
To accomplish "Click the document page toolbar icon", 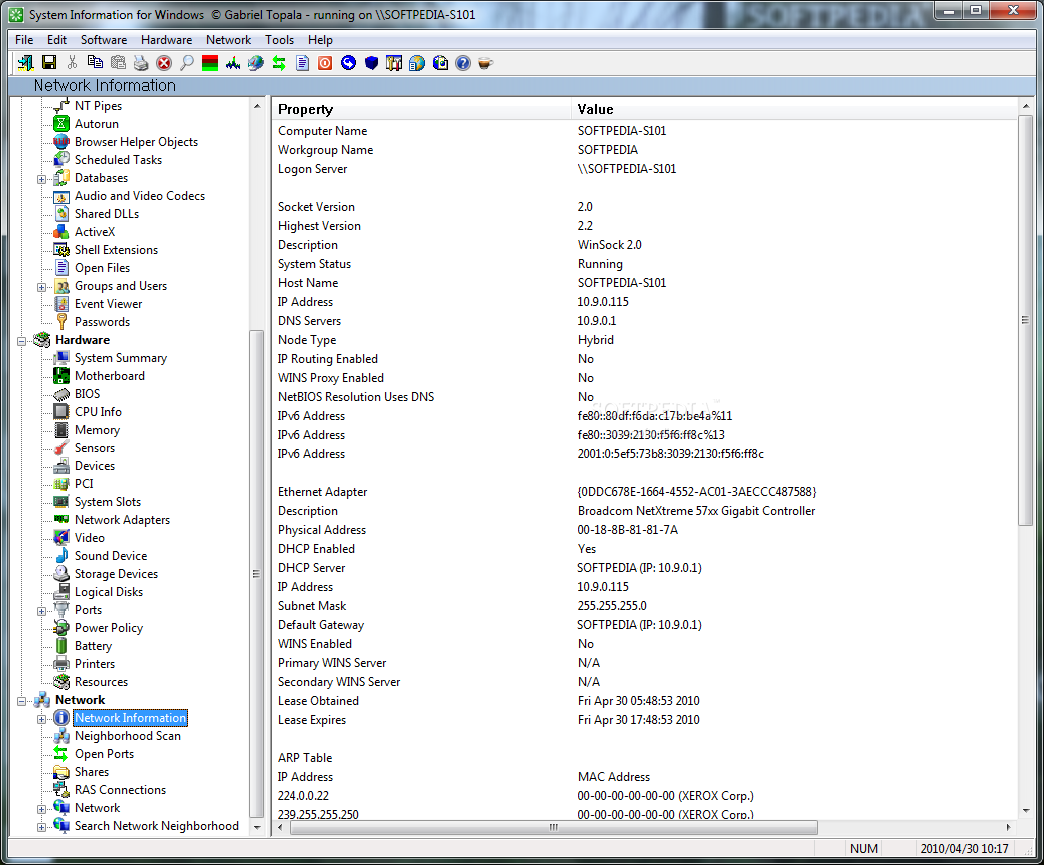I will pyautogui.click(x=302, y=63).
